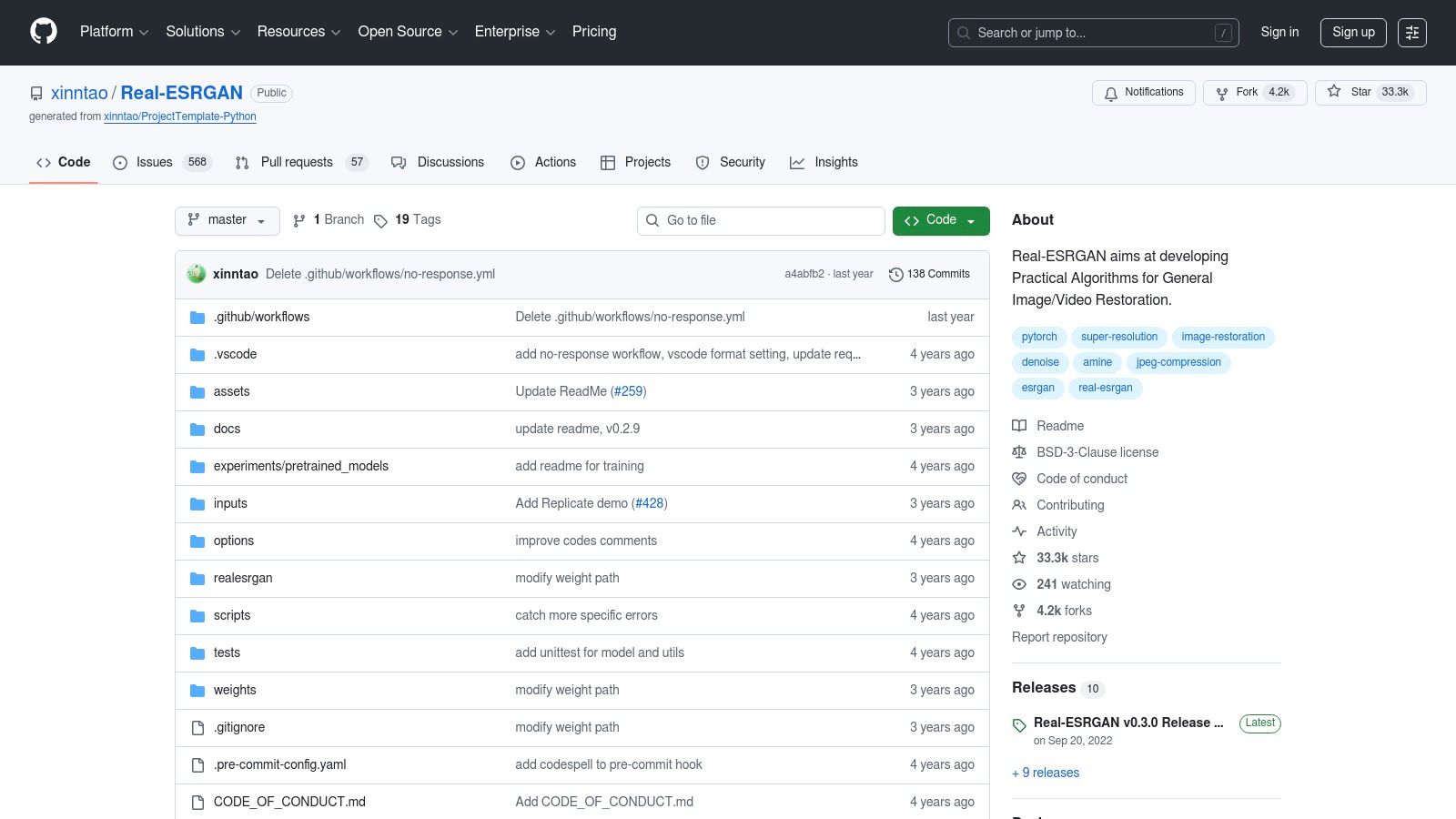
Task: Expand the master branch dropdown
Action: point(227,220)
